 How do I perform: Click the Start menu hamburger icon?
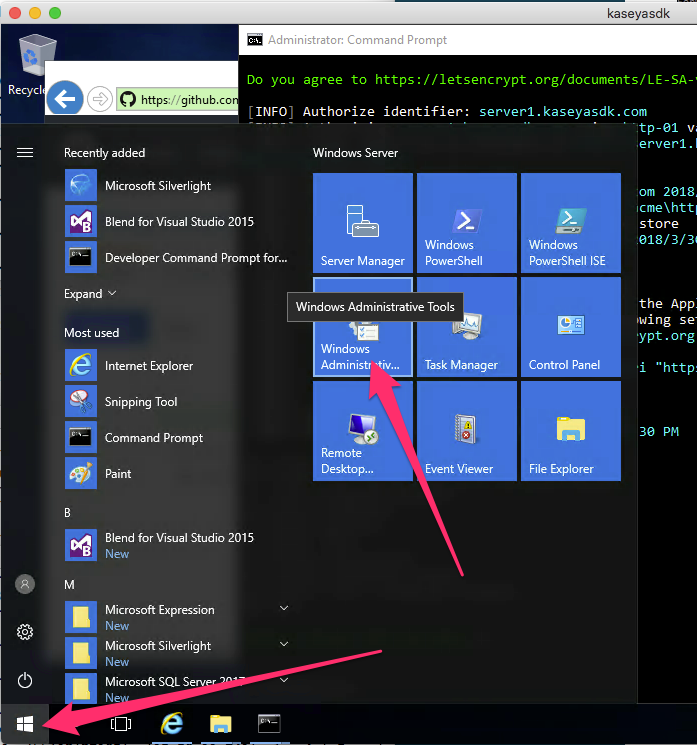tap(25, 153)
